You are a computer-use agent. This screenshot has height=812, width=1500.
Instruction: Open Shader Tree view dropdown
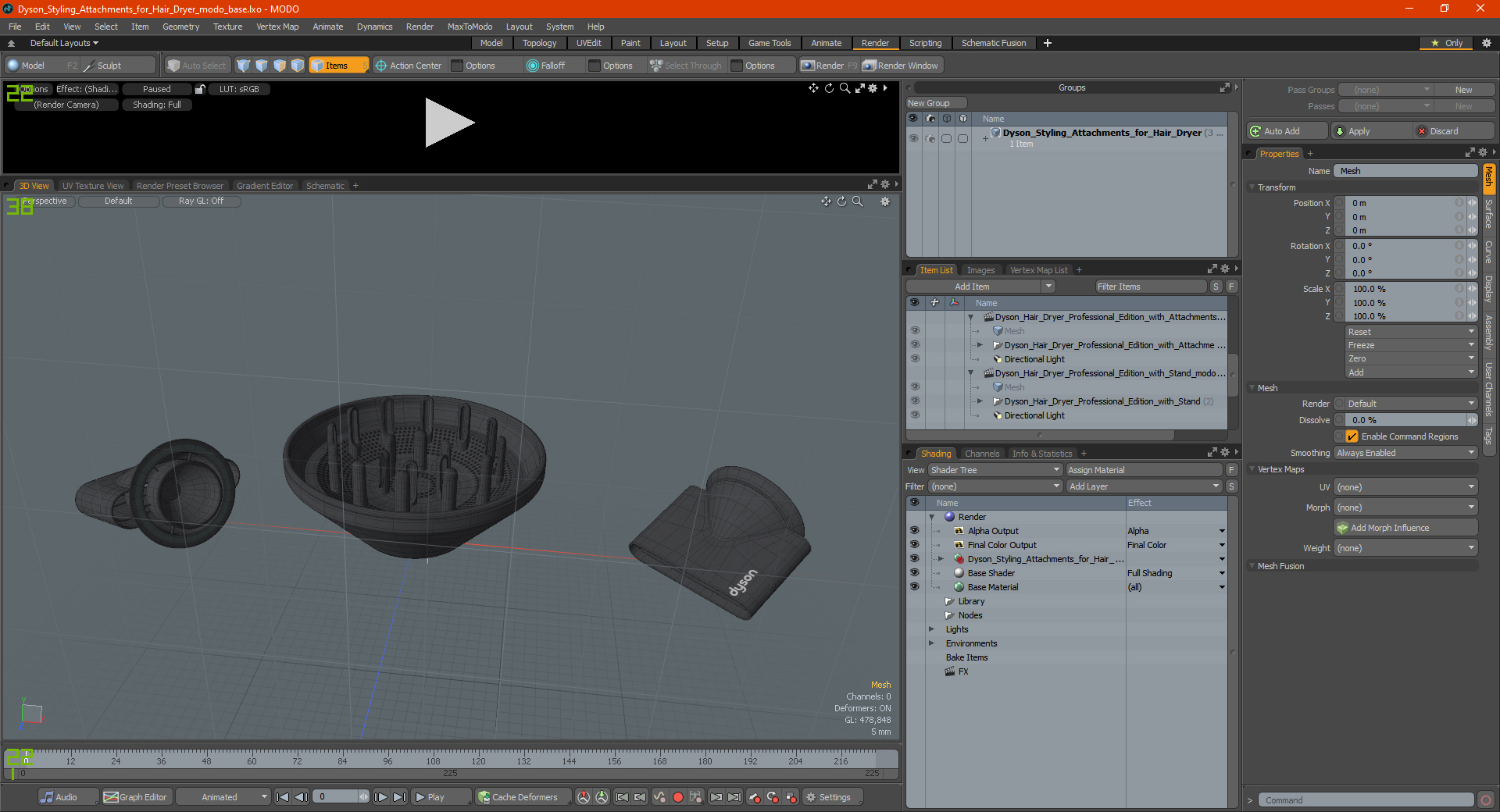[x=995, y=470]
